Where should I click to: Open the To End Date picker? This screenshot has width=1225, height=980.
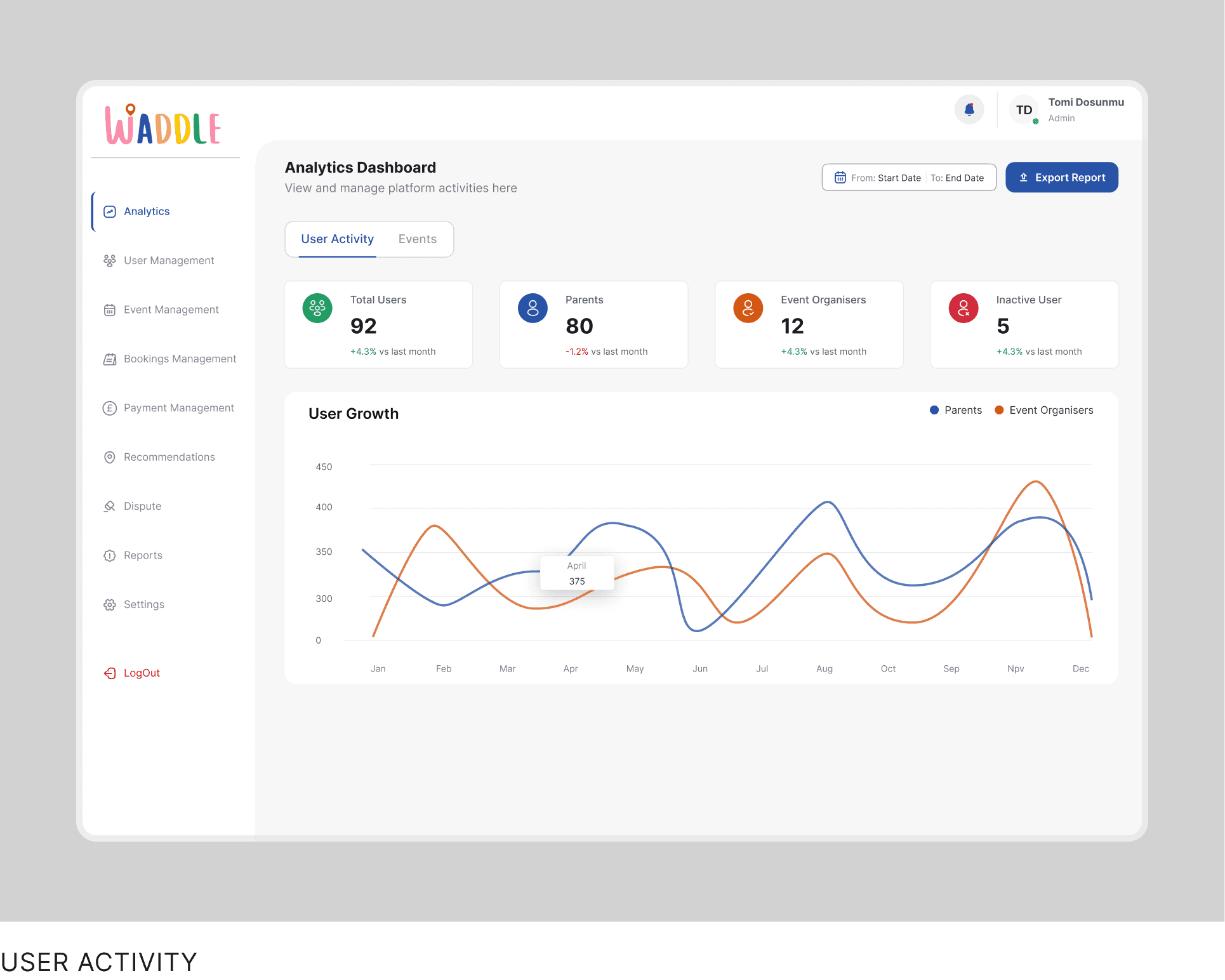[957, 178]
